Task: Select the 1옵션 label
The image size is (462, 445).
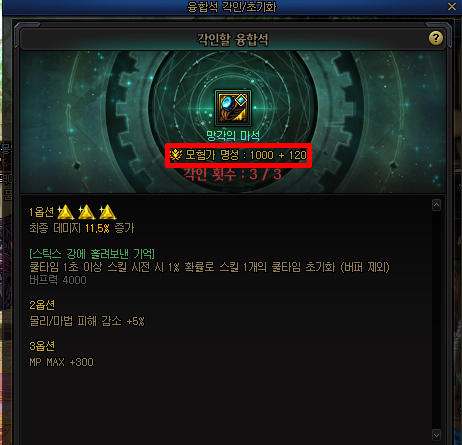Action: [42, 212]
